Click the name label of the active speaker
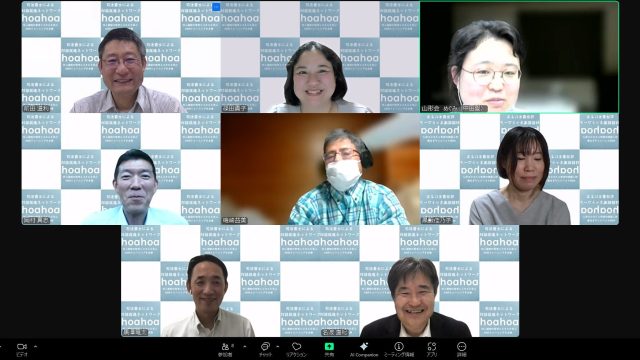The width and height of the screenshot is (640, 360). 453,109
